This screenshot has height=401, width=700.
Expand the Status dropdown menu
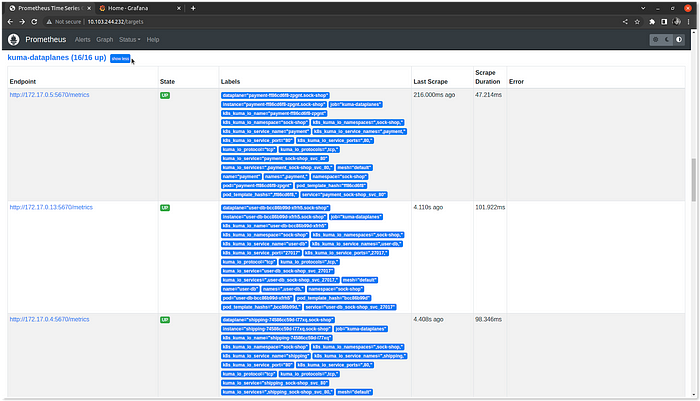(x=128, y=39)
